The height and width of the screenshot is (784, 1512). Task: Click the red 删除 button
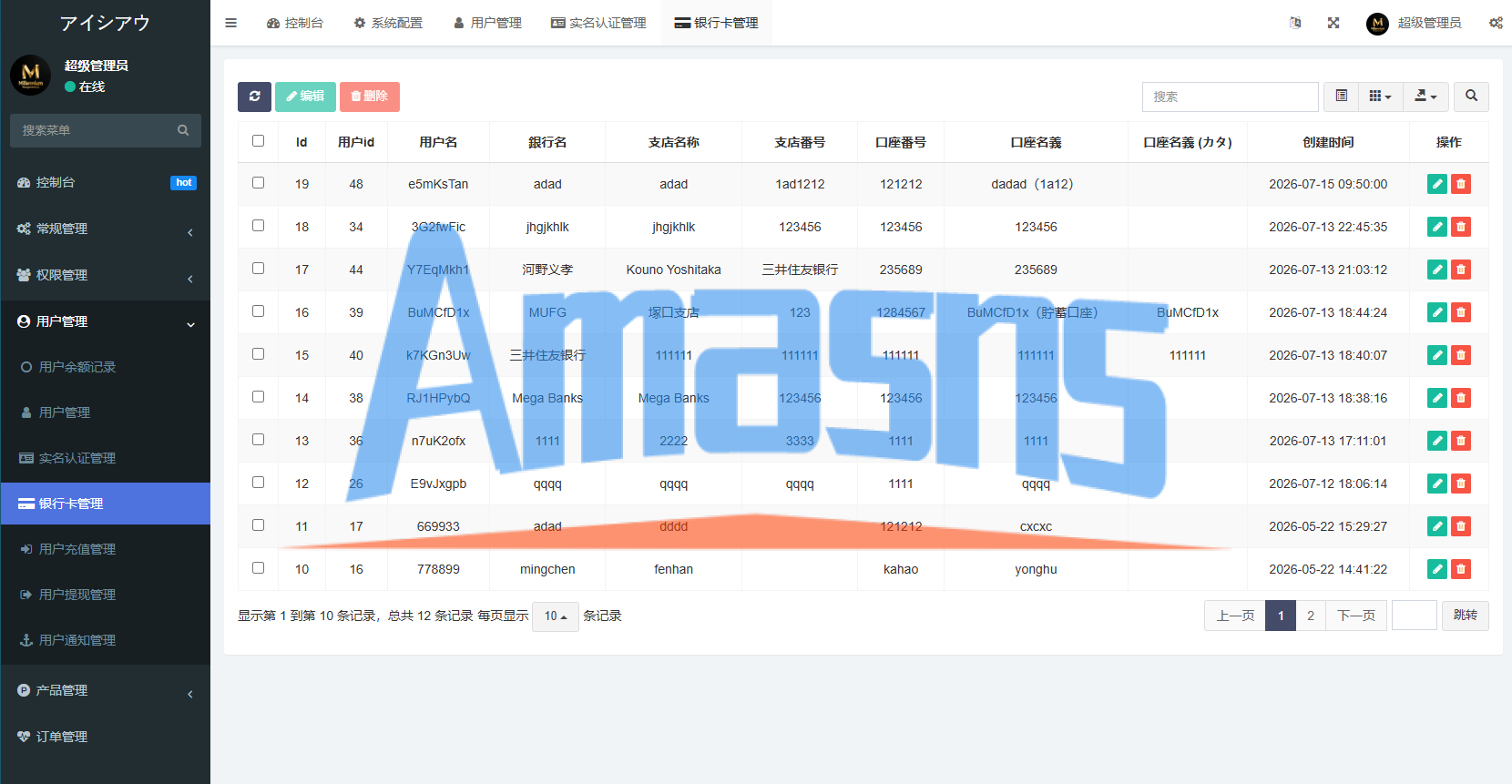(370, 97)
